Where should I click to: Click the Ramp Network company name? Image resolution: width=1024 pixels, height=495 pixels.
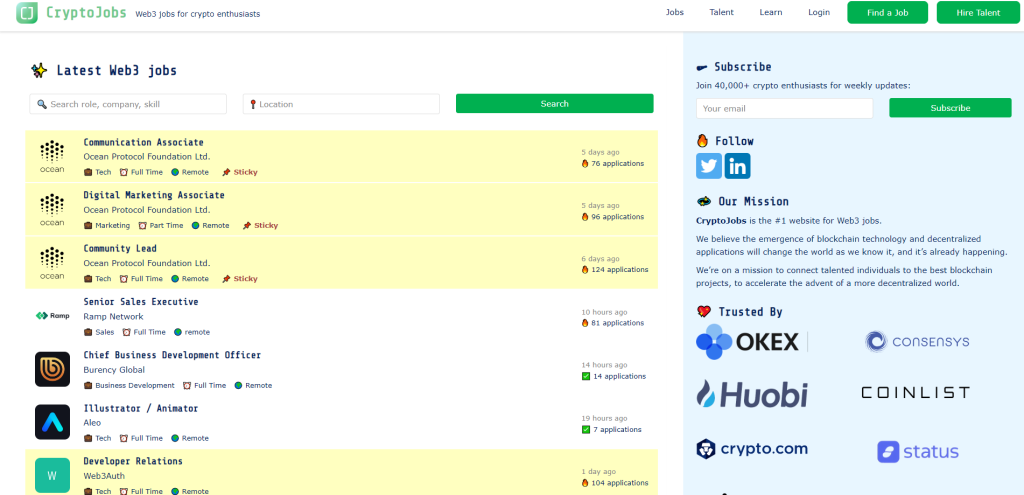click(114, 317)
